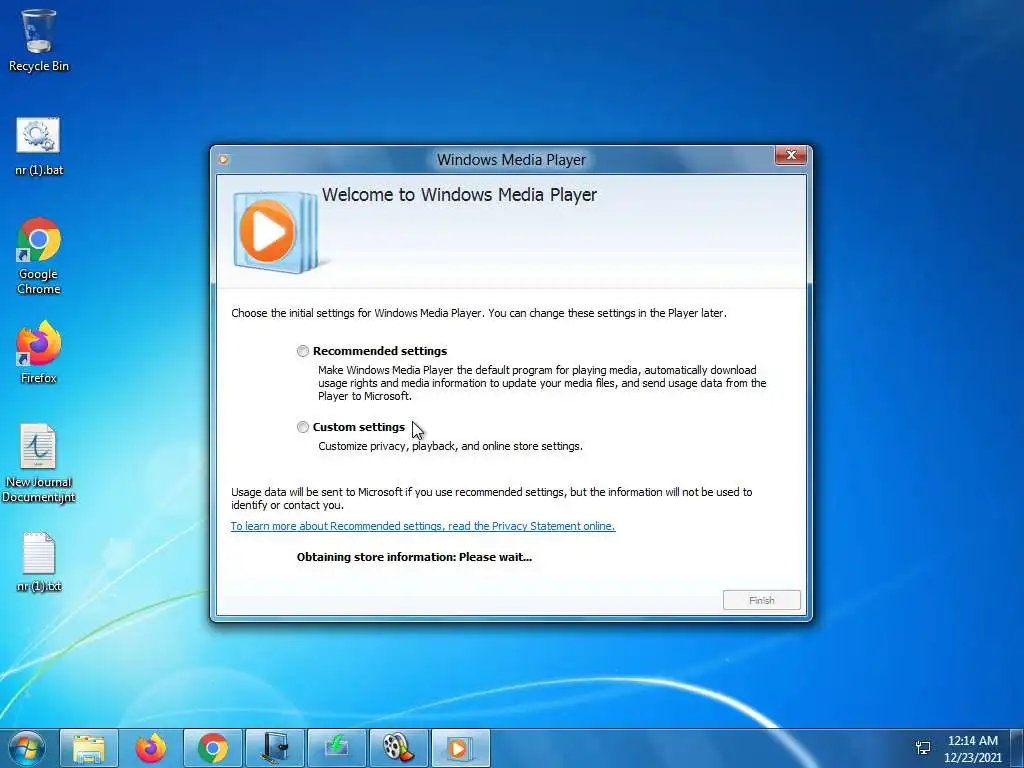Open the film reel taskbar application
Image resolution: width=1024 pixels, height=768 pixels.
(398, 748)
